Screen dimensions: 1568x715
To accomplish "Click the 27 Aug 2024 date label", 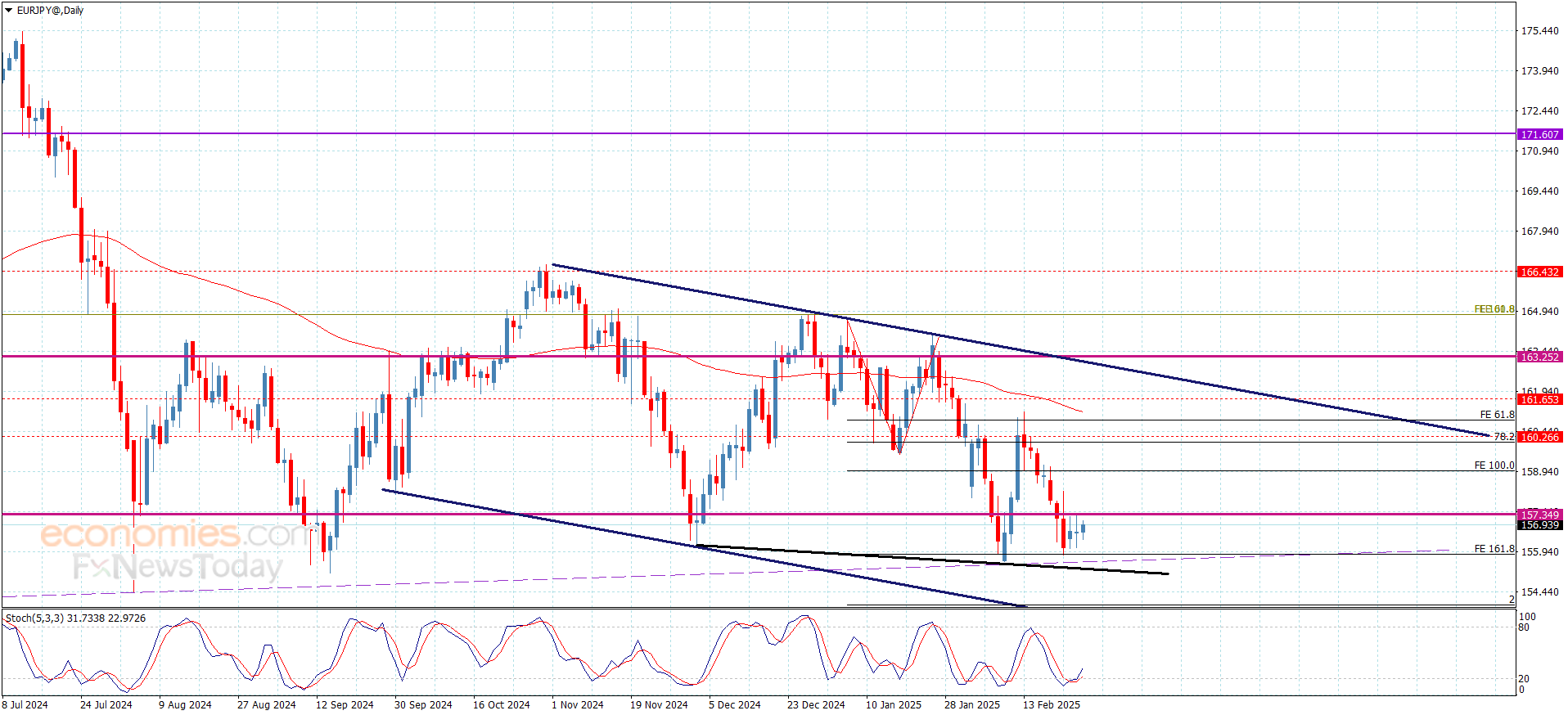I will coord(266,705).
